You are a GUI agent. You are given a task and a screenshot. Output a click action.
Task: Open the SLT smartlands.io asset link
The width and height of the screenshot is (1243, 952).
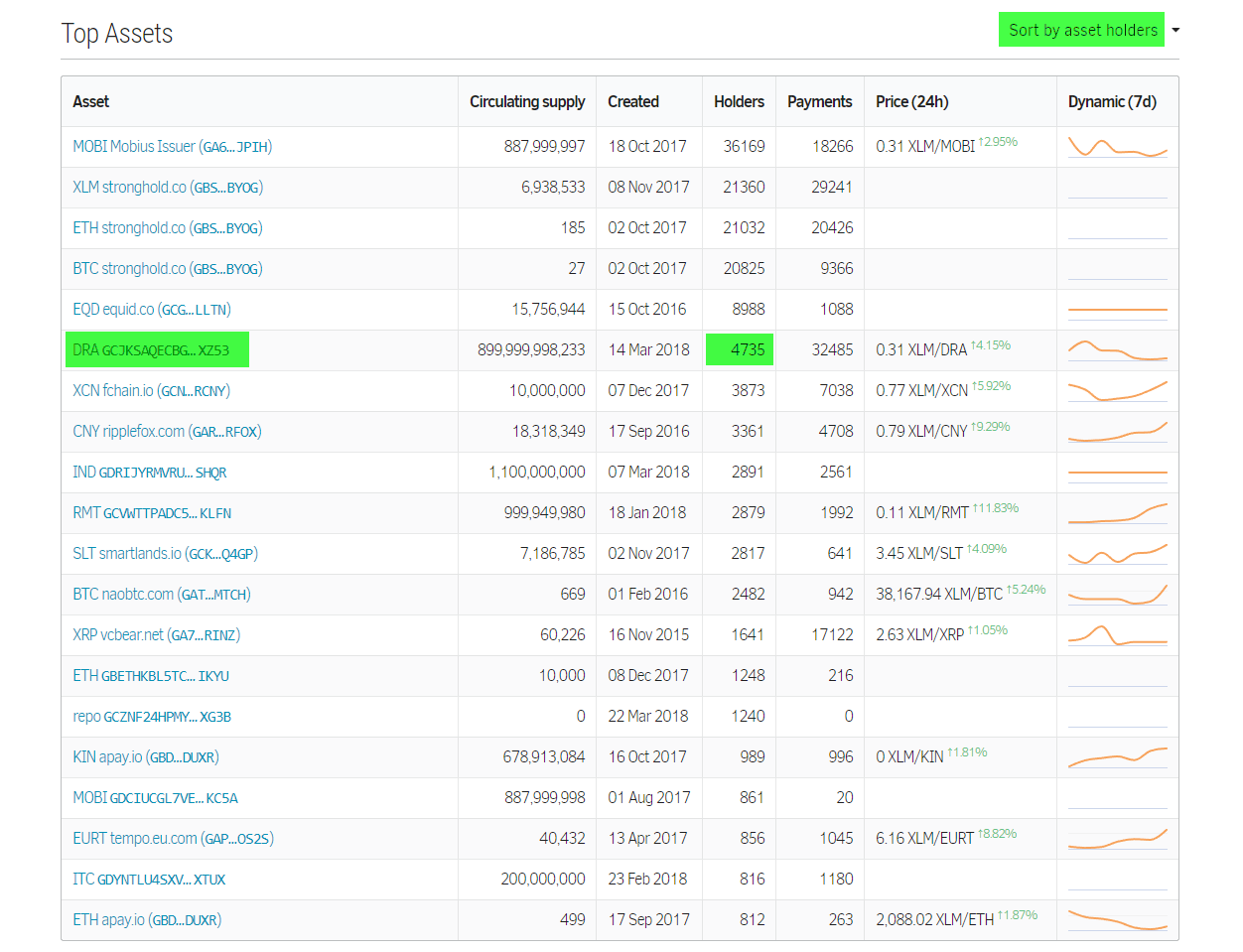[165, 554]
